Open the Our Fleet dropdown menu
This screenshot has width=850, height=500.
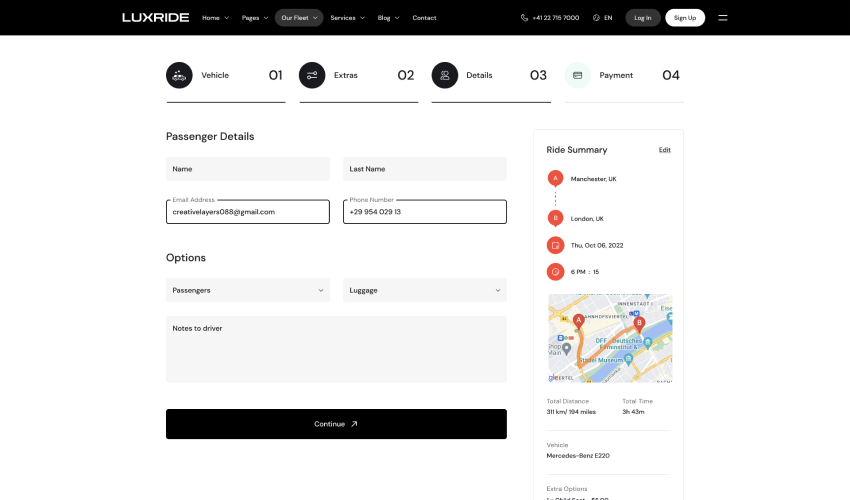click(299, 17)
